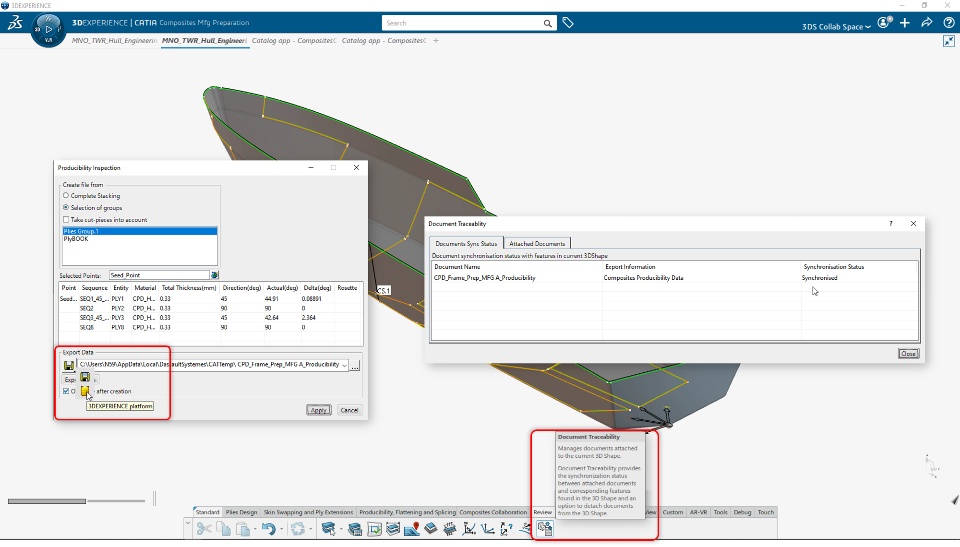Open the Composites Collaboration tab
This screenshot has width=960, height=547.
point(493,512)
